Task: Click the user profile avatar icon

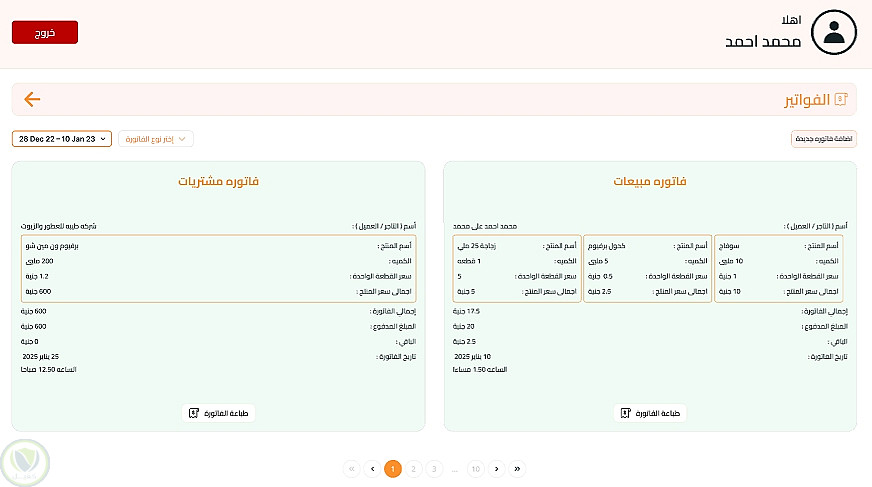Action: click(x=834, y=32)
